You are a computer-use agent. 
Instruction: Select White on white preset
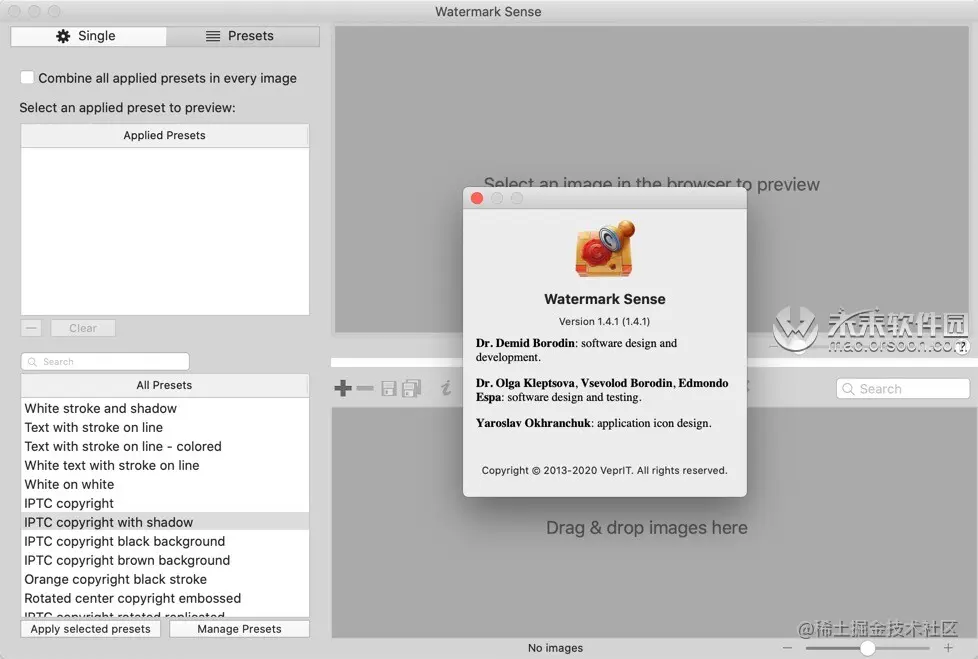point(165,484)
